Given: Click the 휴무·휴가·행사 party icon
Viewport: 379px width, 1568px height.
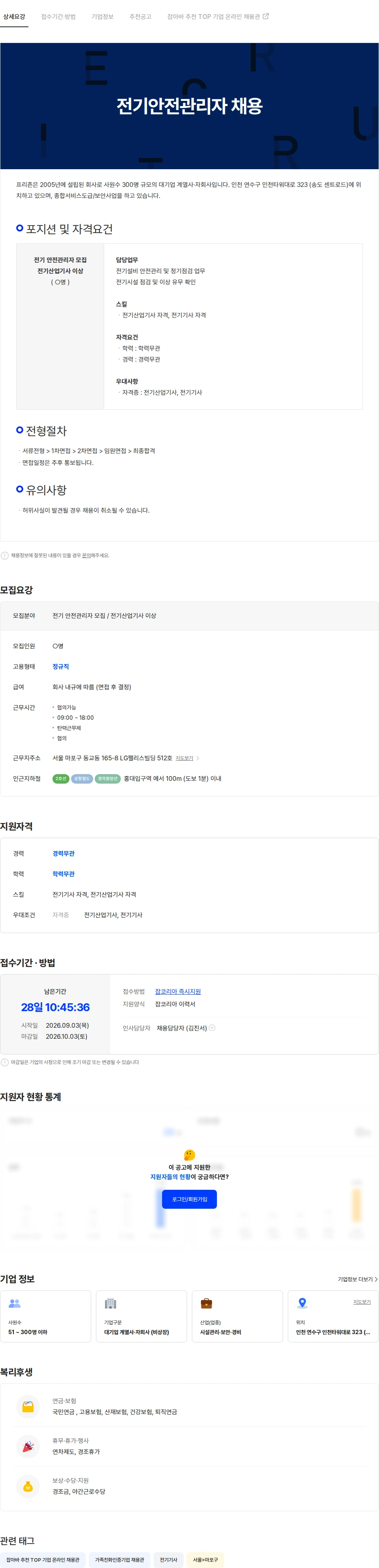Looking at the screenshot, I should point(28,1446).
